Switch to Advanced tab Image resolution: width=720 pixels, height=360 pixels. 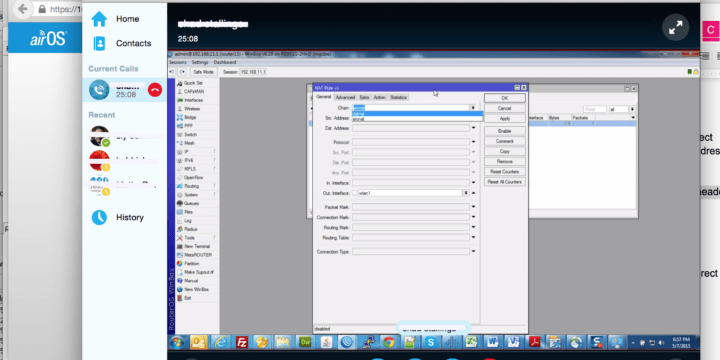click(x=345, y=97)
